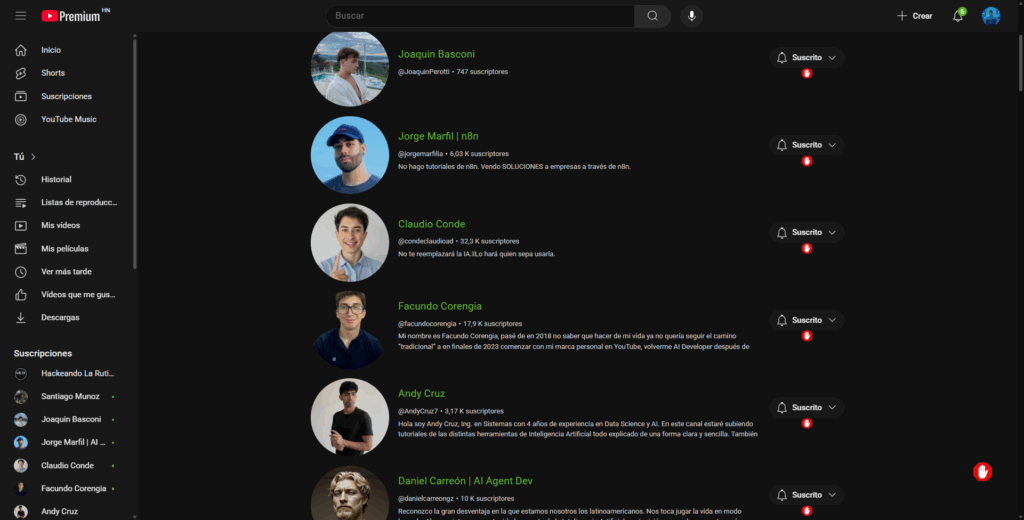Expand Suscrito dropdown for Facundo Corengia
This screenshot has width=1024, height=520.
pos(832,320)
